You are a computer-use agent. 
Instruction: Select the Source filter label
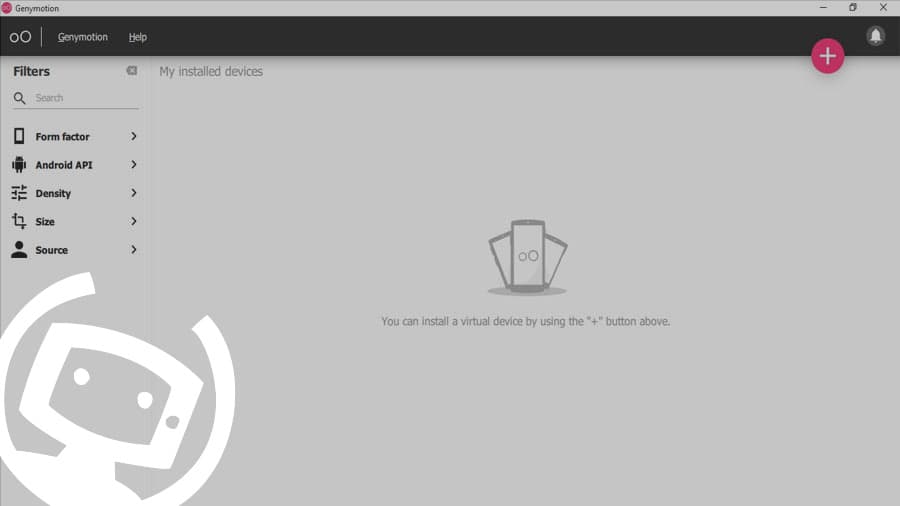click(x=52, y=250)
